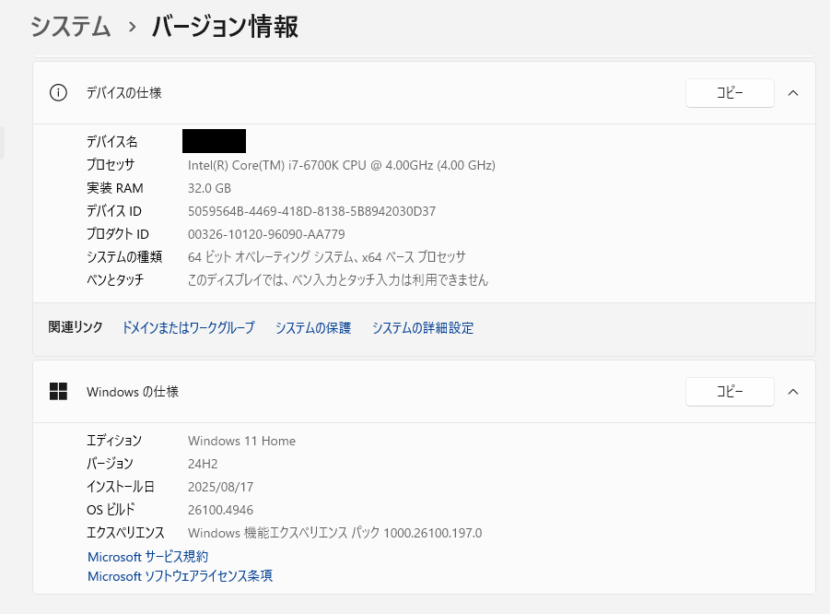Select the エクスペリエンス label

[125, 532]
